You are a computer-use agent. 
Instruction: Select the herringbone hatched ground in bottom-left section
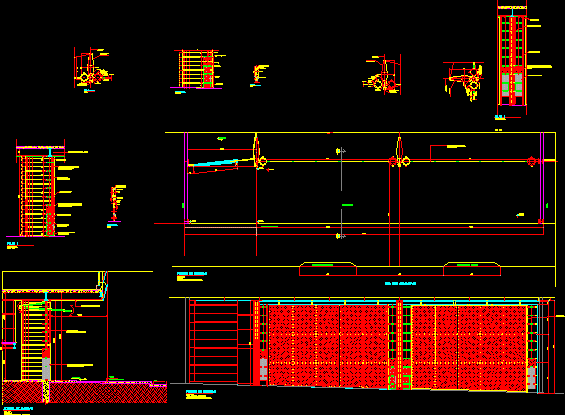point(85,392)
